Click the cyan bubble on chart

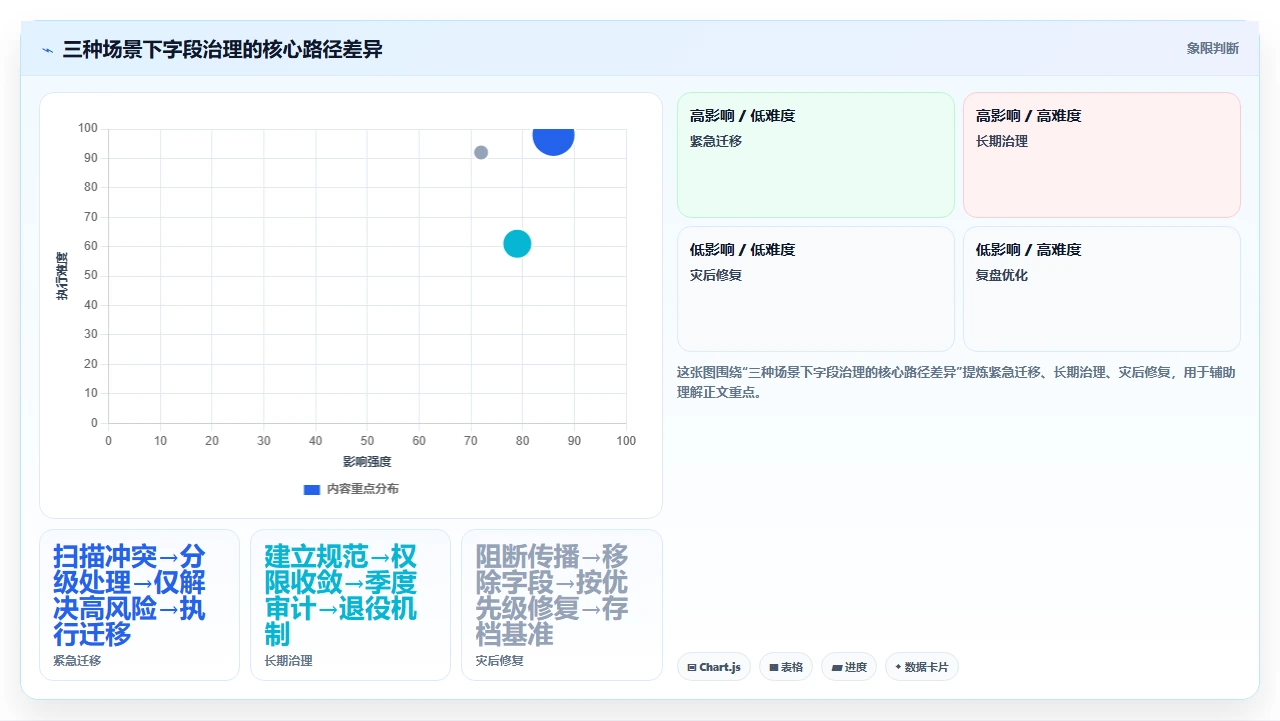(x=517, y=243)
